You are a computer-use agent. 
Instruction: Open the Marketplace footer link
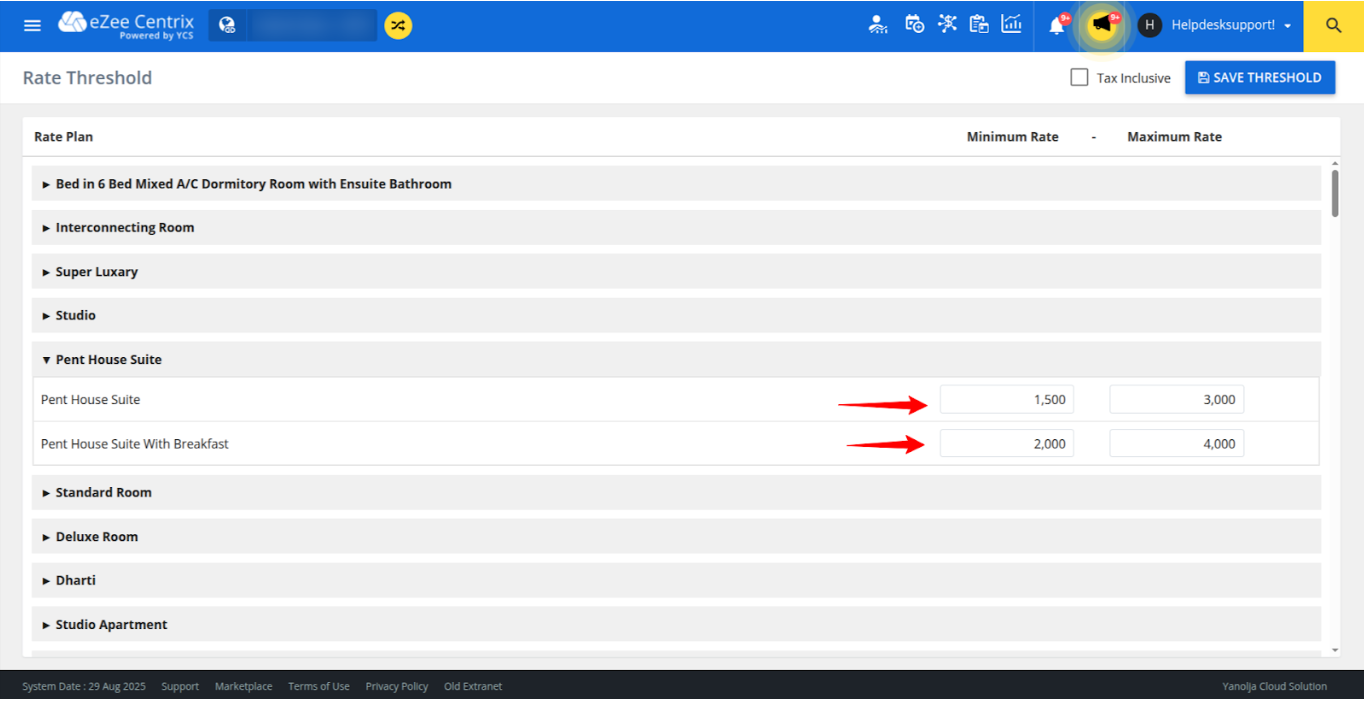click(x=243, y=686)
